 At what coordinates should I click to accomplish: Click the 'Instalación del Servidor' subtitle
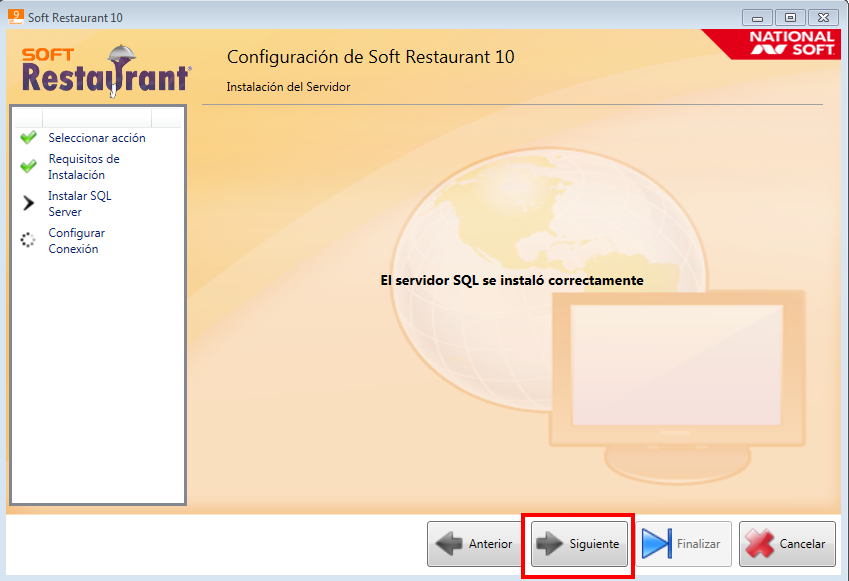(288, 87)
